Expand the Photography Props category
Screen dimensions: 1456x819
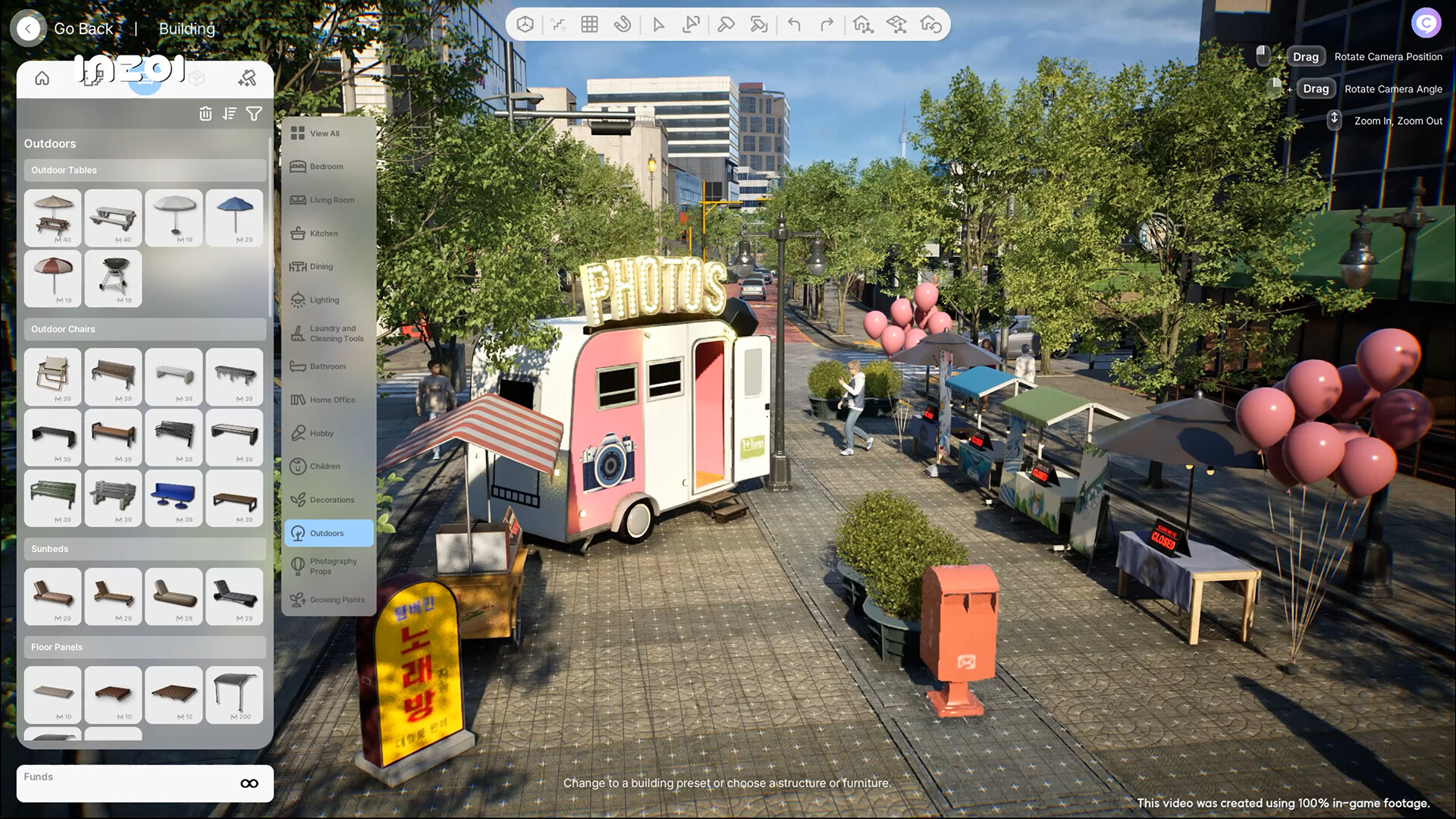point(329,566)
